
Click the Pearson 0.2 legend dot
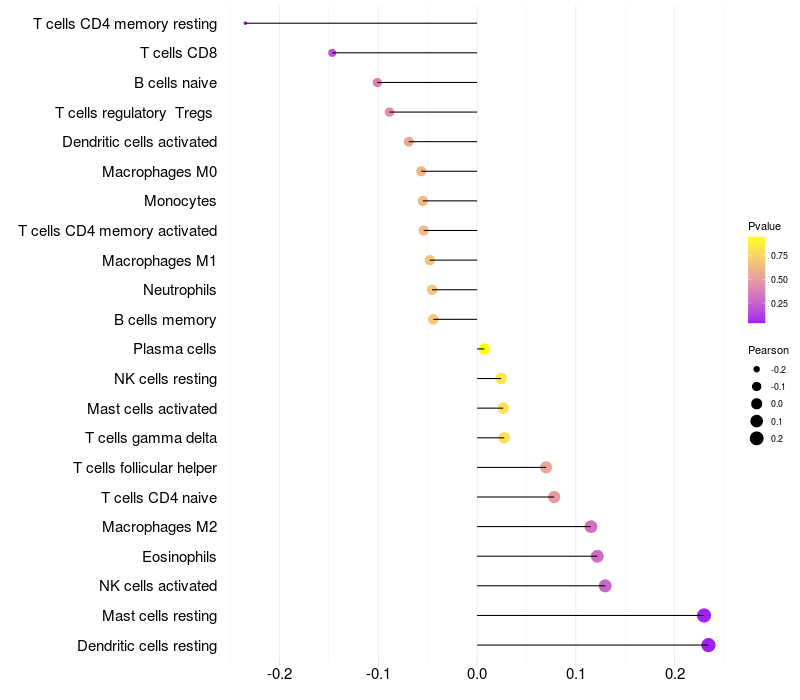pos(757,438)
